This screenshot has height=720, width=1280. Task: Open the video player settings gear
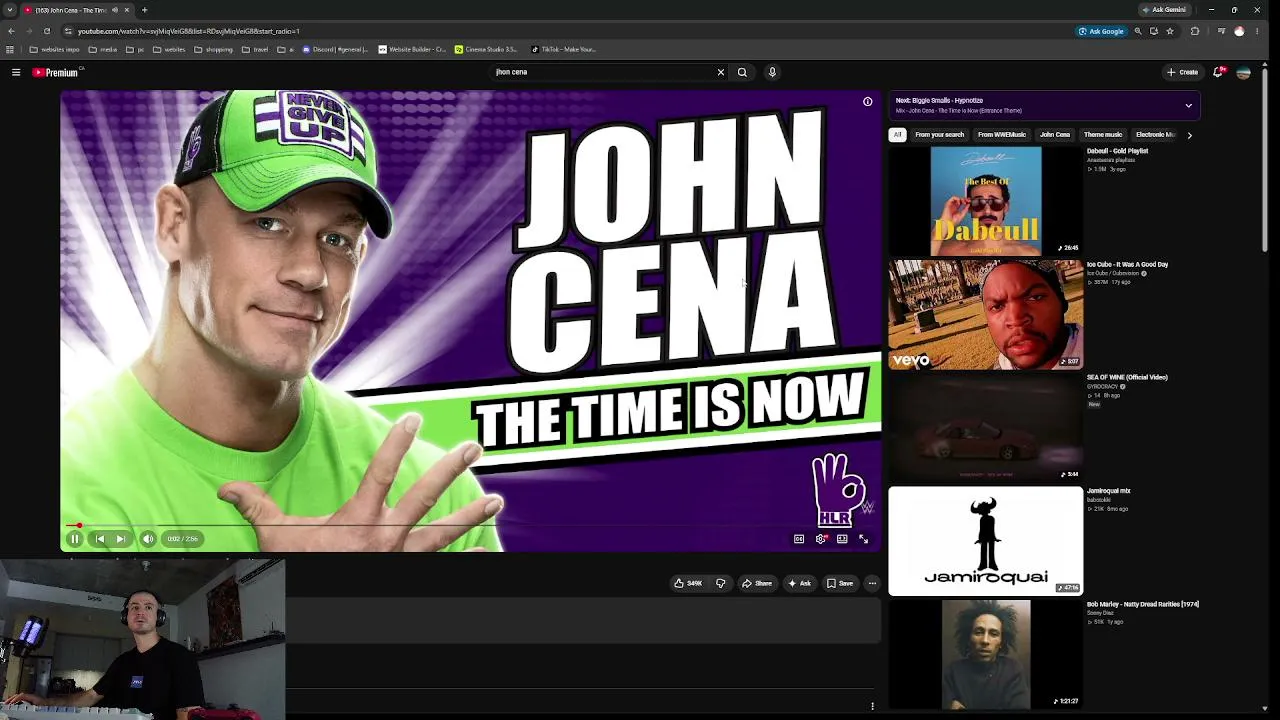click(821, 539)
